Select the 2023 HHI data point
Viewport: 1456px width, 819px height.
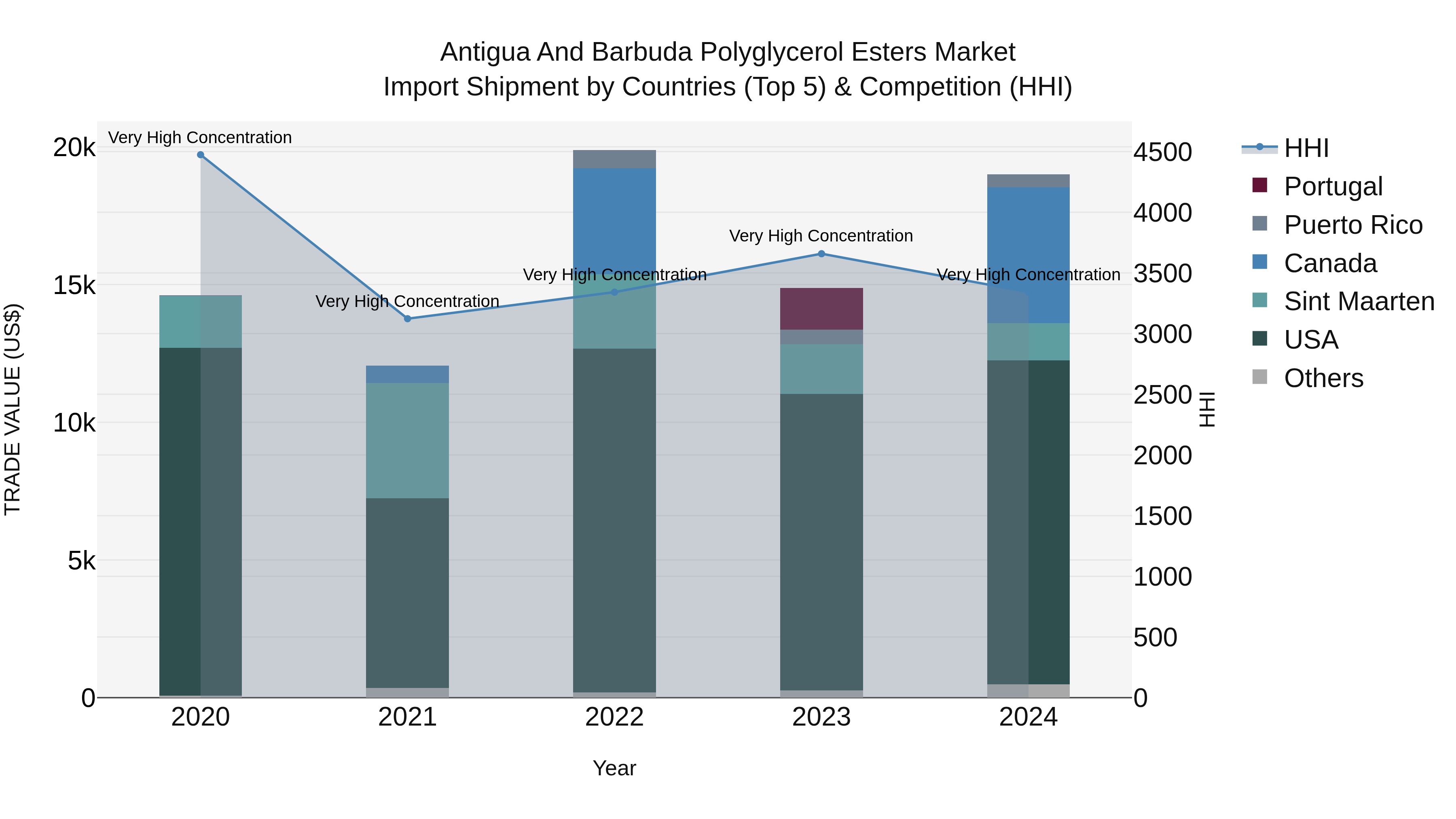pyautogui.click(x=822, y=254)
